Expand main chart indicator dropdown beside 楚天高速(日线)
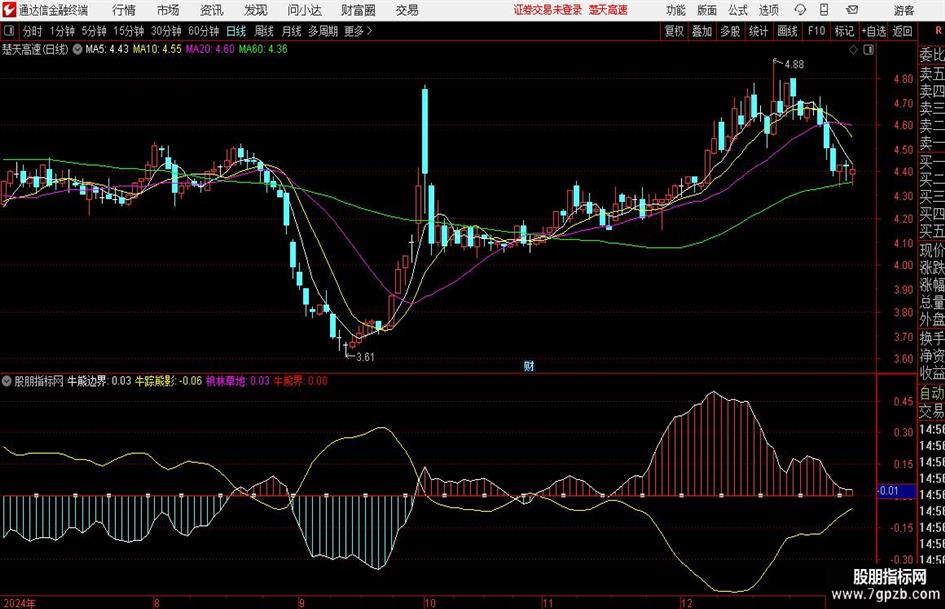945x609 pixels. pos(77,49)
